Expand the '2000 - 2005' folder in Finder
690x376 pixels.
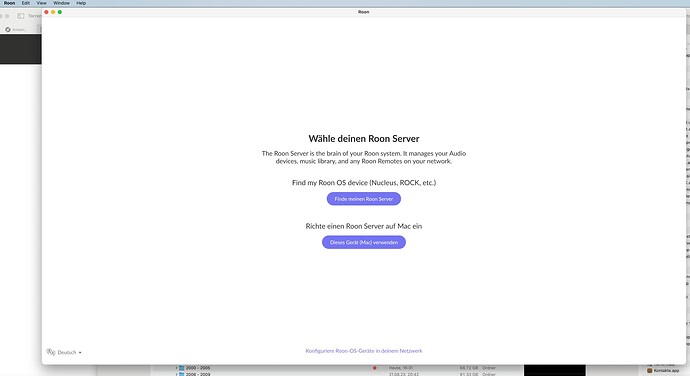176,368
